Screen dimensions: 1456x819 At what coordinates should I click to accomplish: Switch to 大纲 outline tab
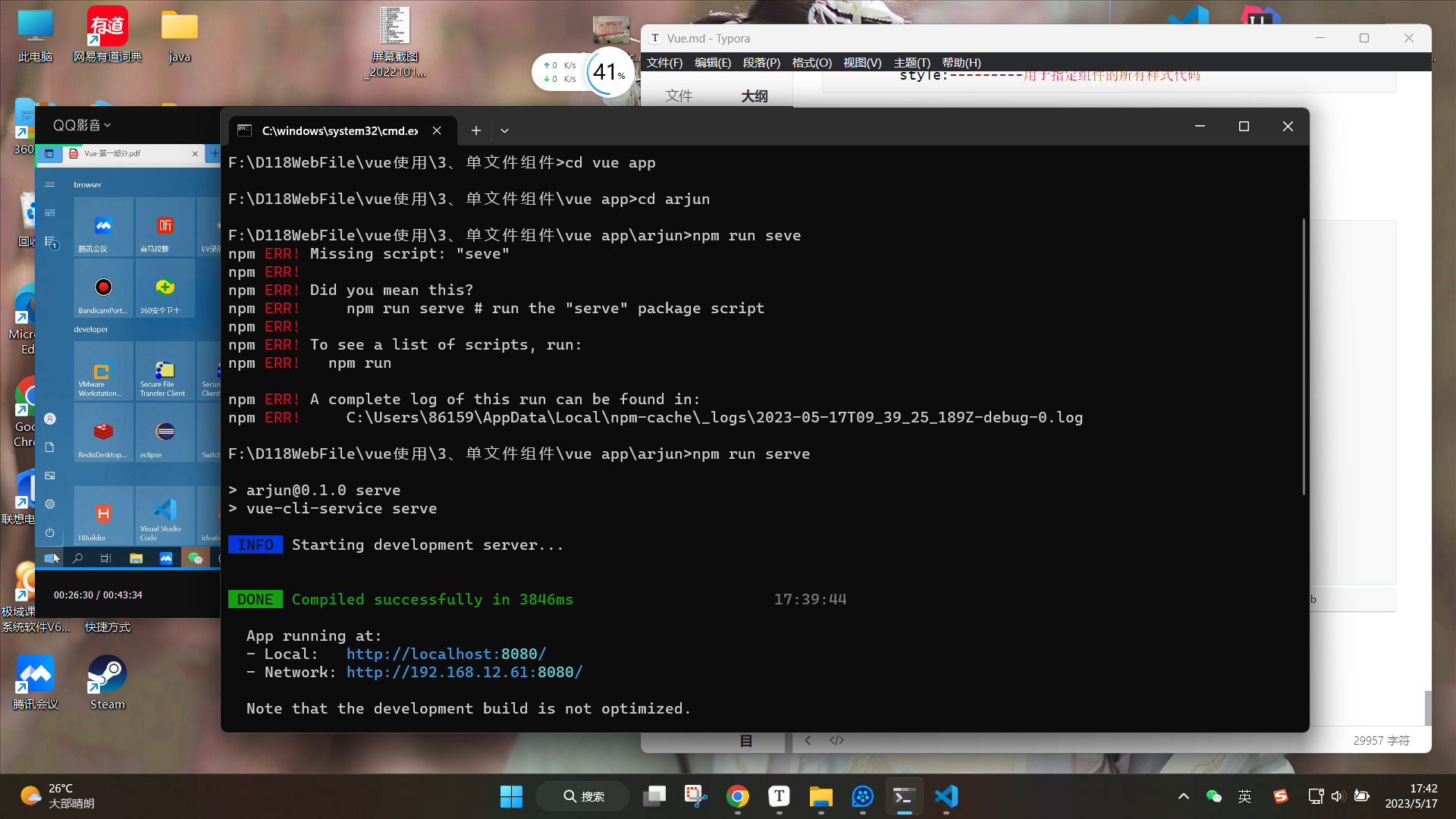point(754,96)
